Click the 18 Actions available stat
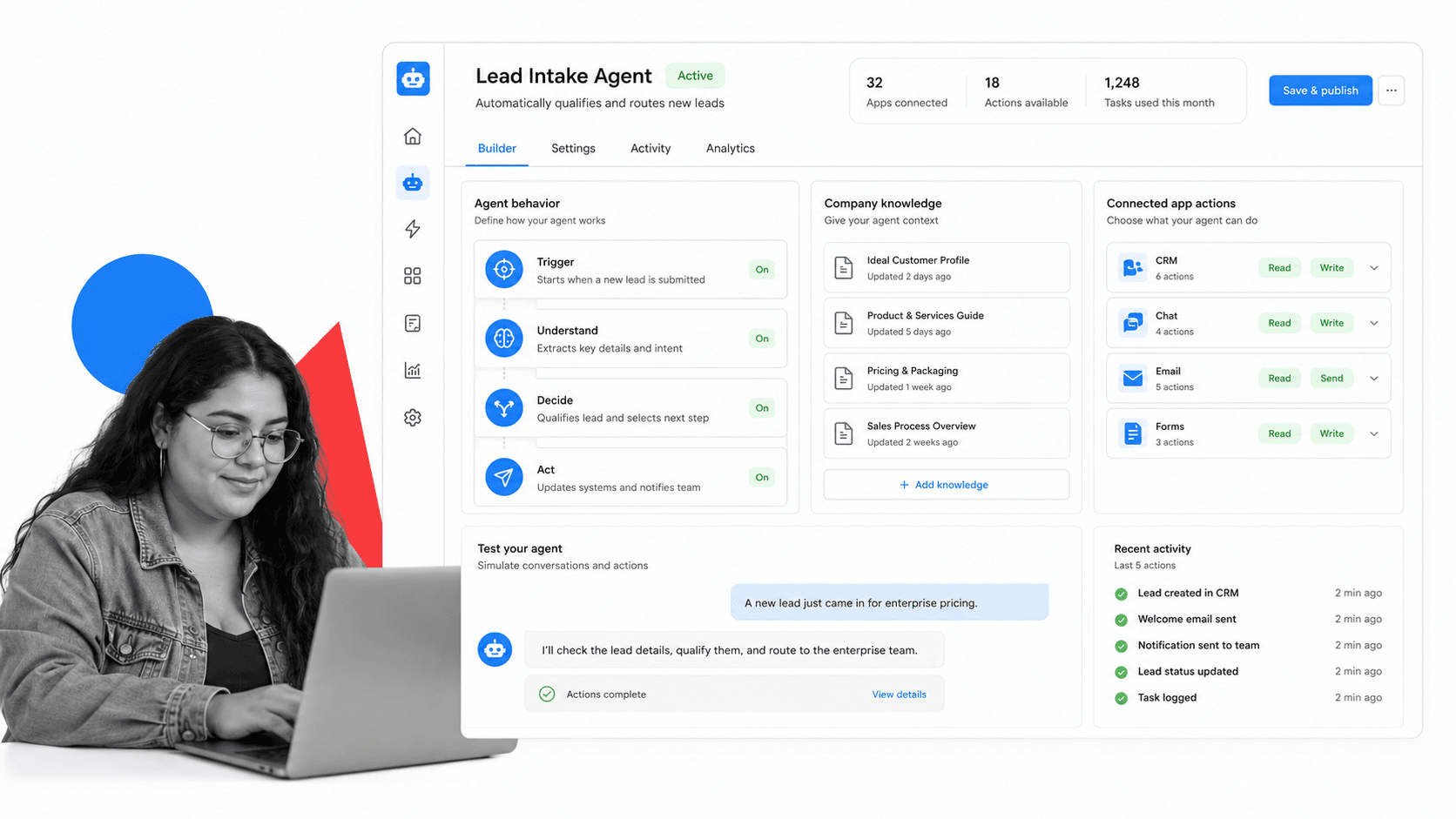The image size is (1456, 819). [1026, 91]
